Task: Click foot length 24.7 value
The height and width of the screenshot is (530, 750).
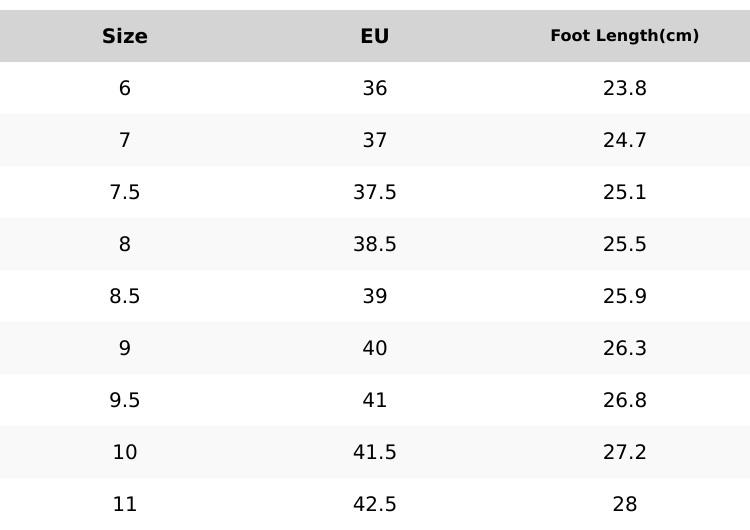Action: pyautogui.click(x=625, y=140)
